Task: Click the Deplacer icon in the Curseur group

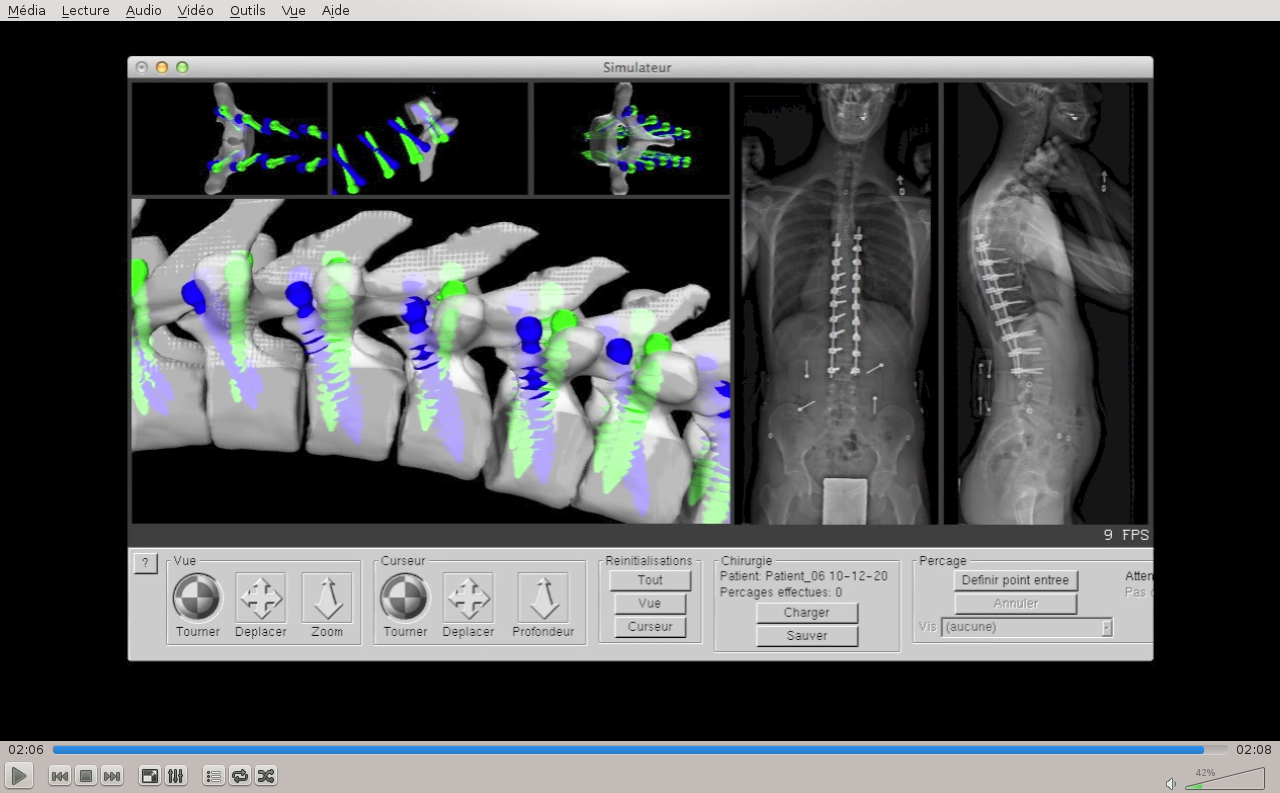Action: coord(468,597)
